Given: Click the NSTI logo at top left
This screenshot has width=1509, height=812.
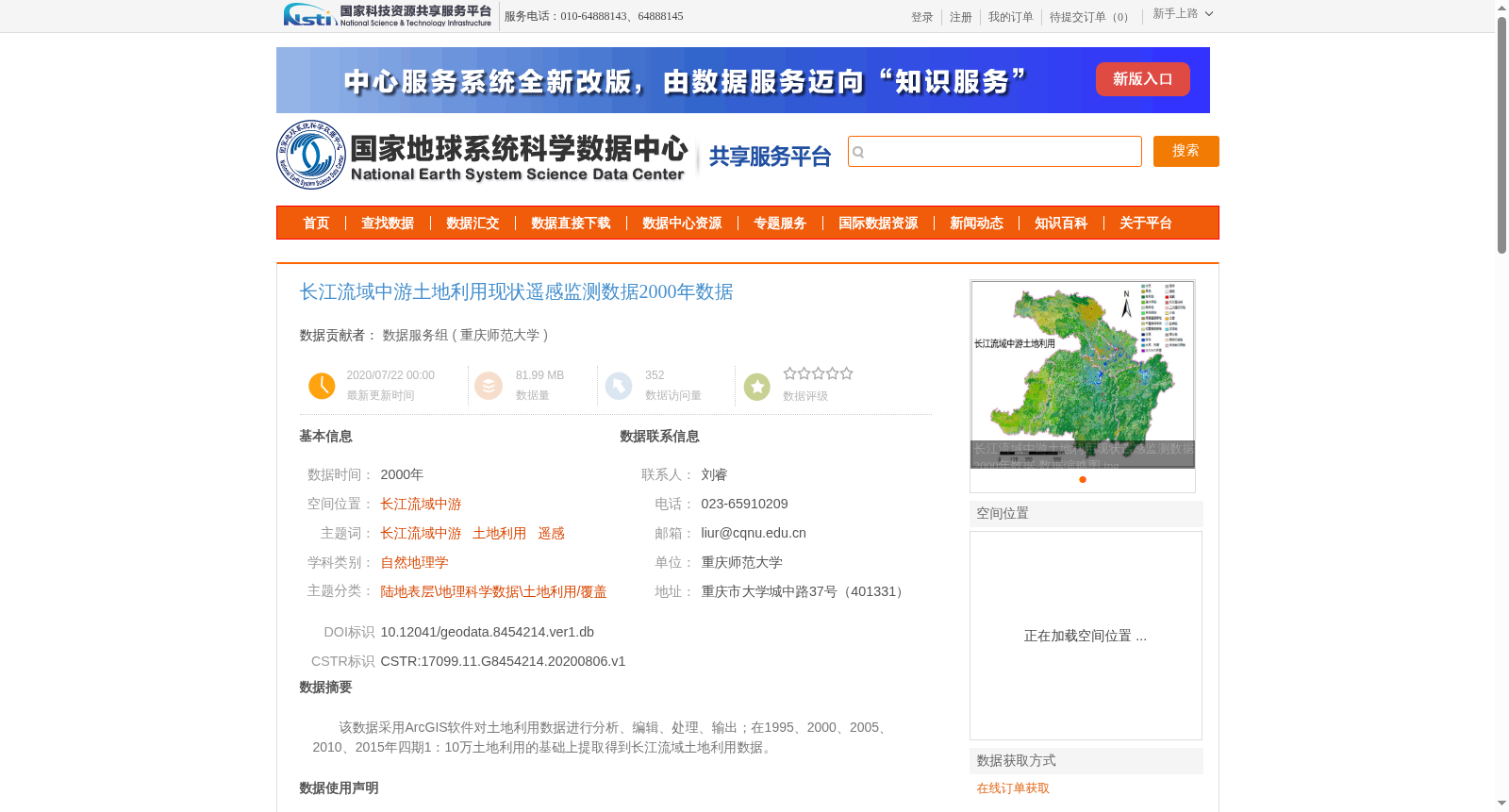Looking at the screenshot, I should click(388, 15).
